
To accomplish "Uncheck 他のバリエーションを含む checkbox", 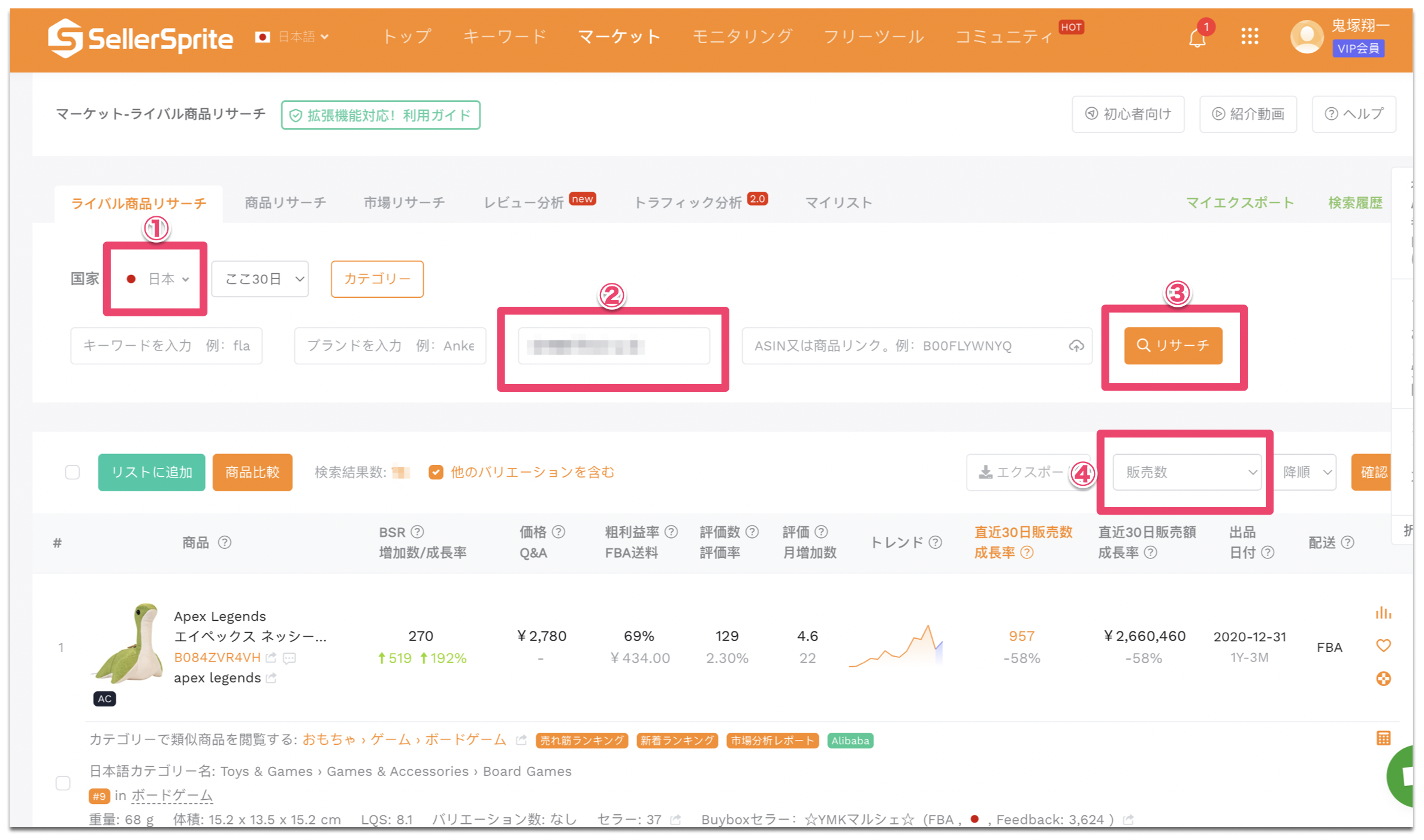I will click(436, 472).
